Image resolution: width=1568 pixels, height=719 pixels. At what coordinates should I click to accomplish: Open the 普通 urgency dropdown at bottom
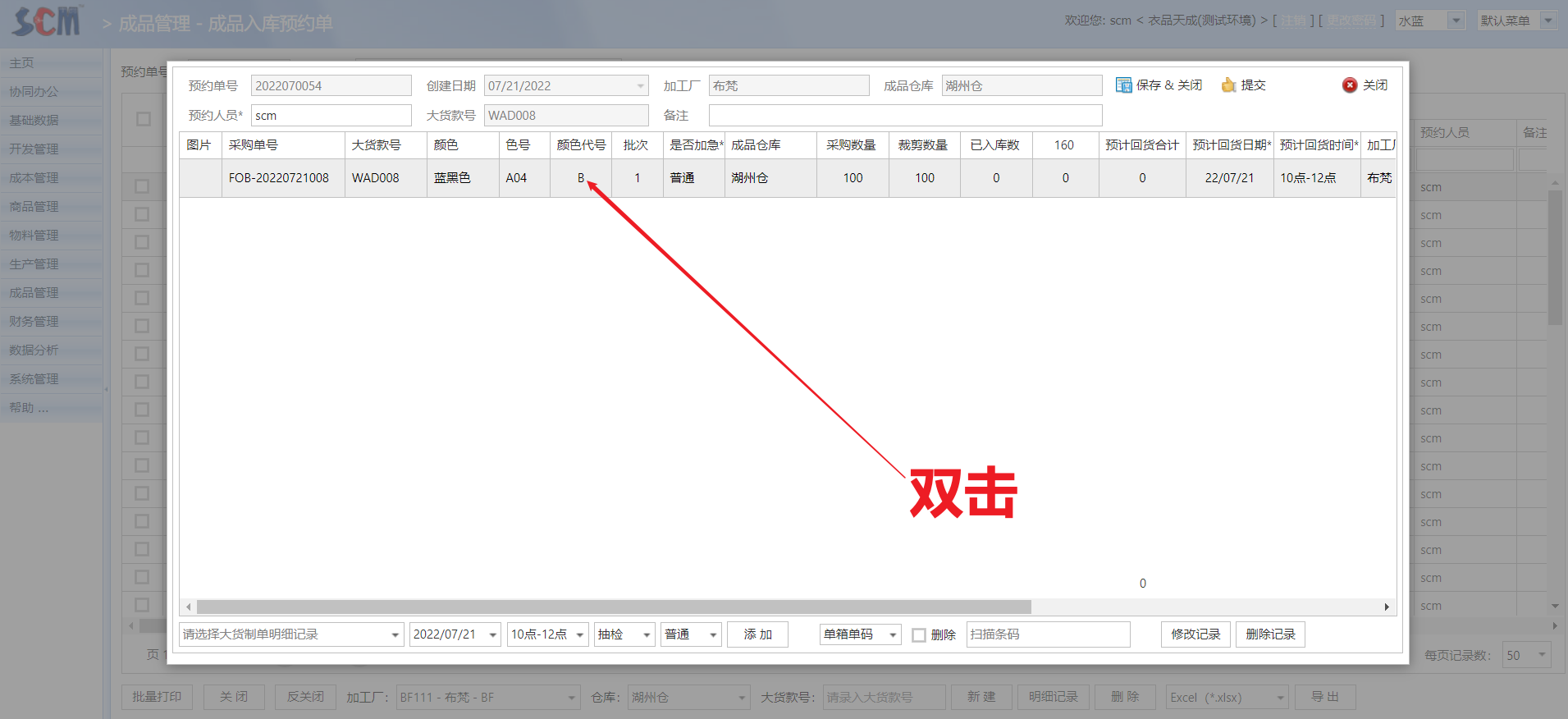pos(713,635)
